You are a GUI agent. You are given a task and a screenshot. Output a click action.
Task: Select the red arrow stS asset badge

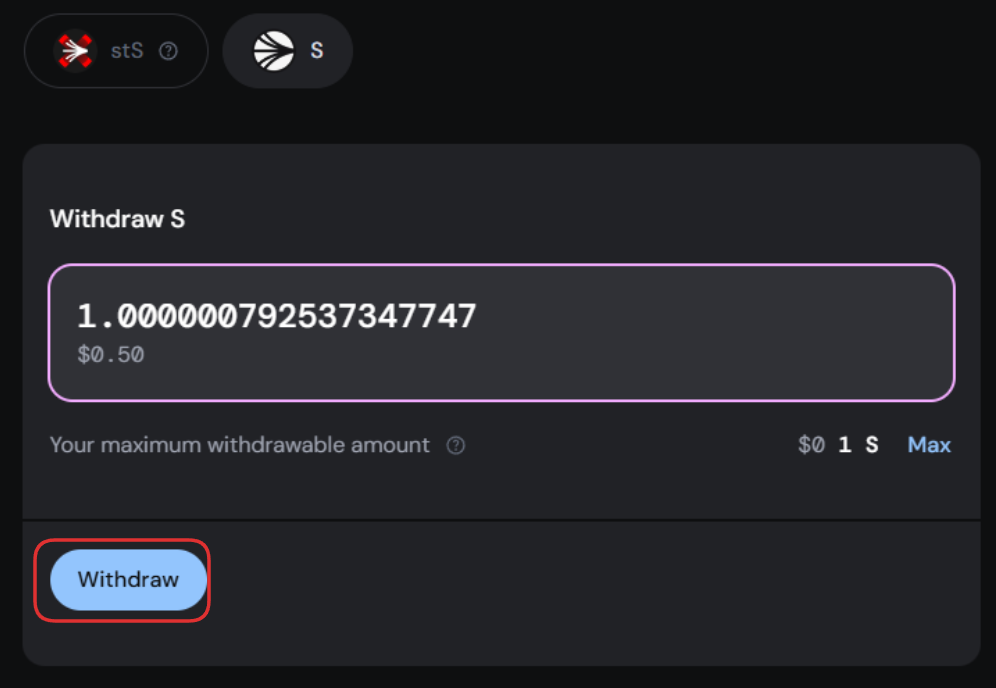115,50
